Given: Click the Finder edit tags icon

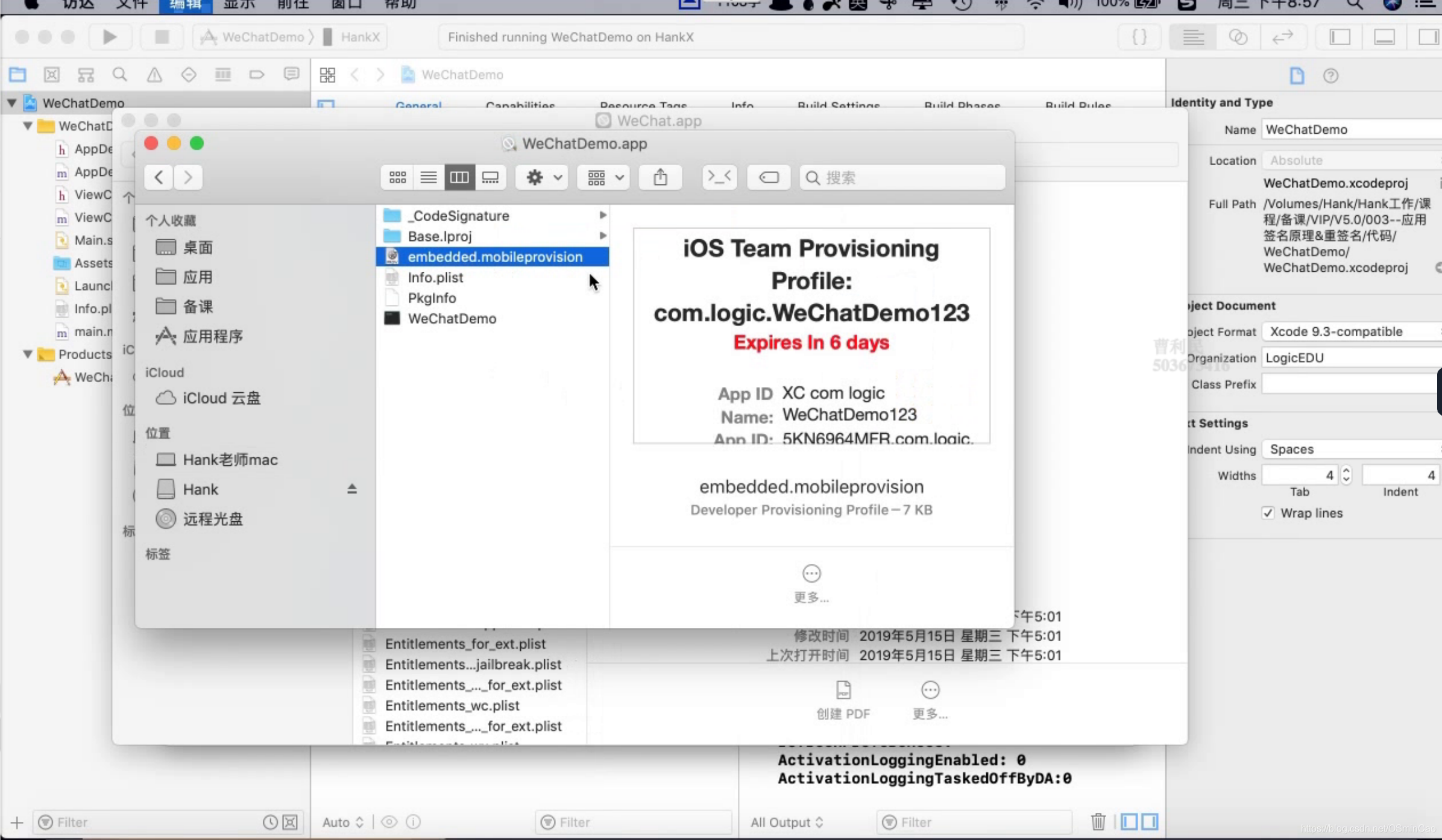Looking at the screenshot, I should point(769,177).
